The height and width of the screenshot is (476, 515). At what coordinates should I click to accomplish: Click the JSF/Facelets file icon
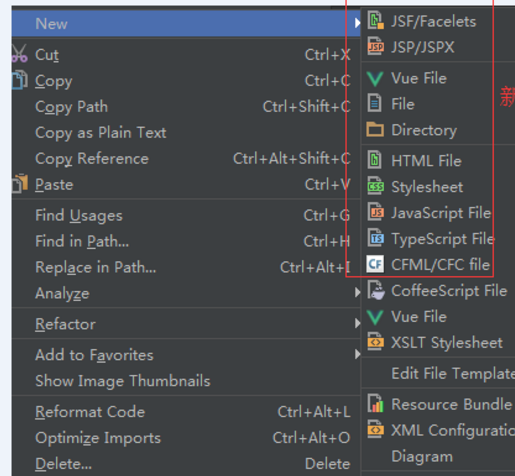click(375, 21)
